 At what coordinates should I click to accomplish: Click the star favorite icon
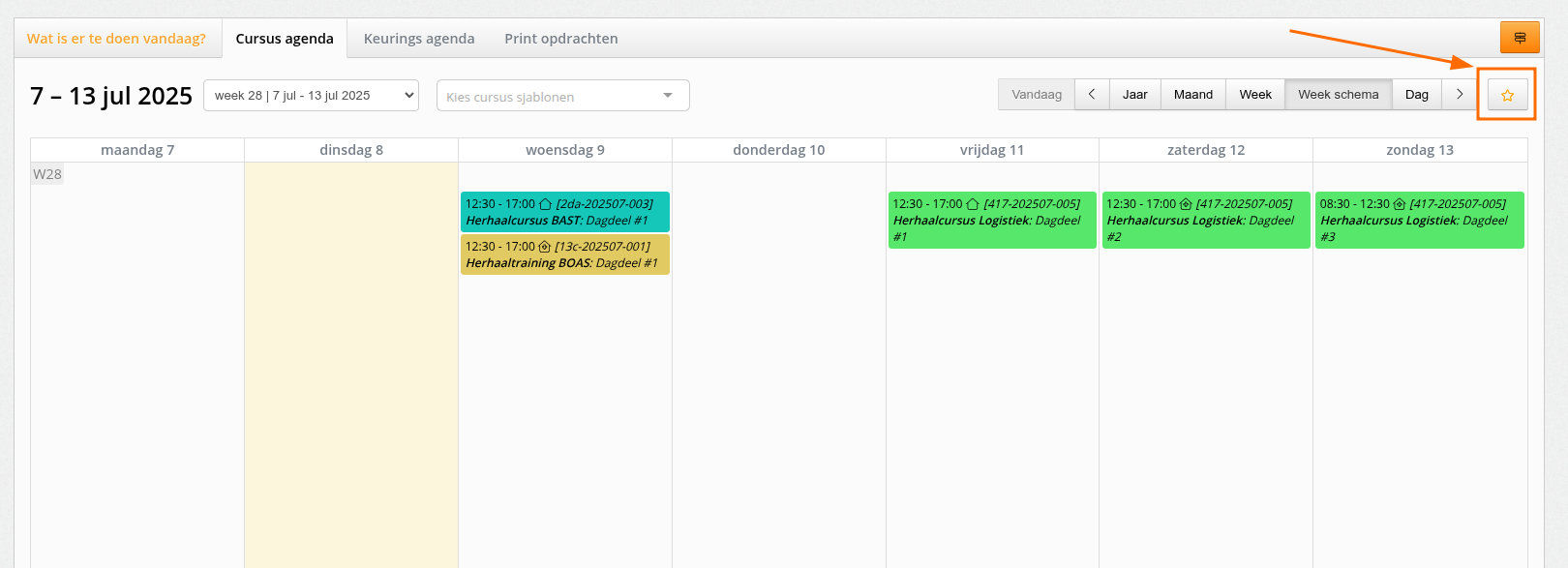[1507, 95]
